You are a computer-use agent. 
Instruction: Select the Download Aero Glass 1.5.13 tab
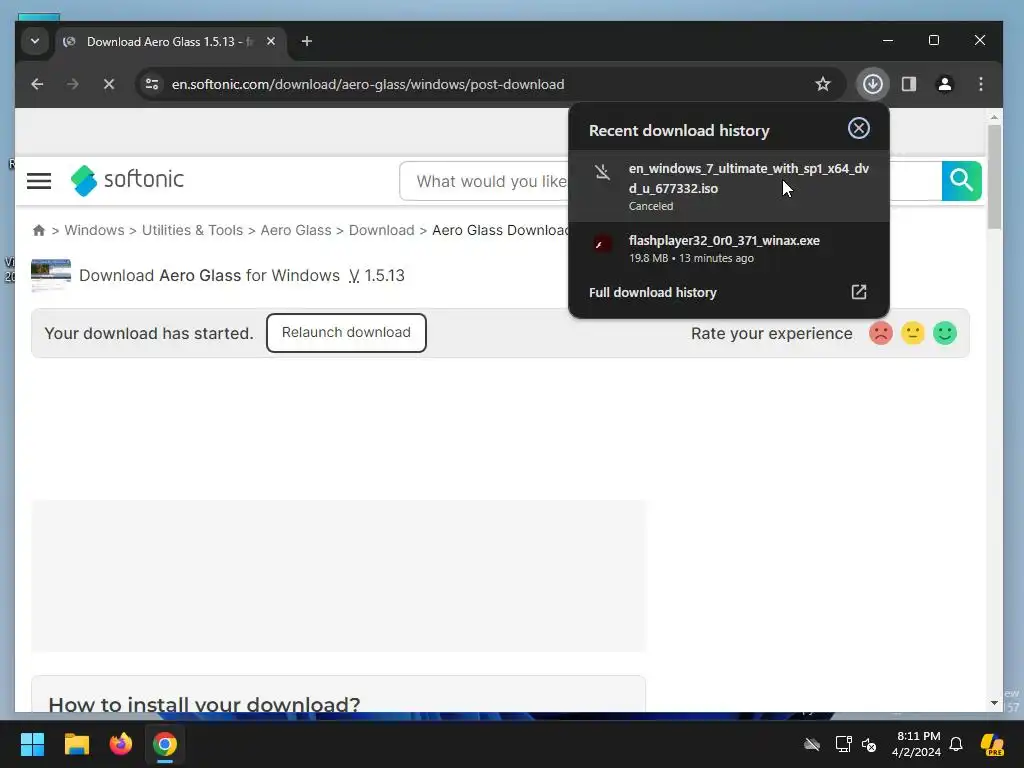point(170,42)
